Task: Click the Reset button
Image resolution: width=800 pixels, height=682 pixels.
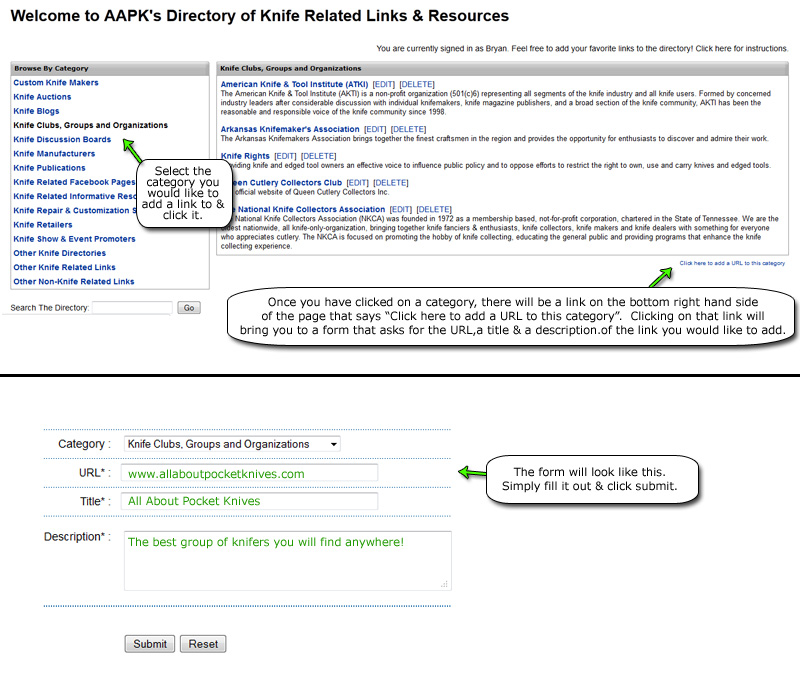Action: (x=203, y=644)
